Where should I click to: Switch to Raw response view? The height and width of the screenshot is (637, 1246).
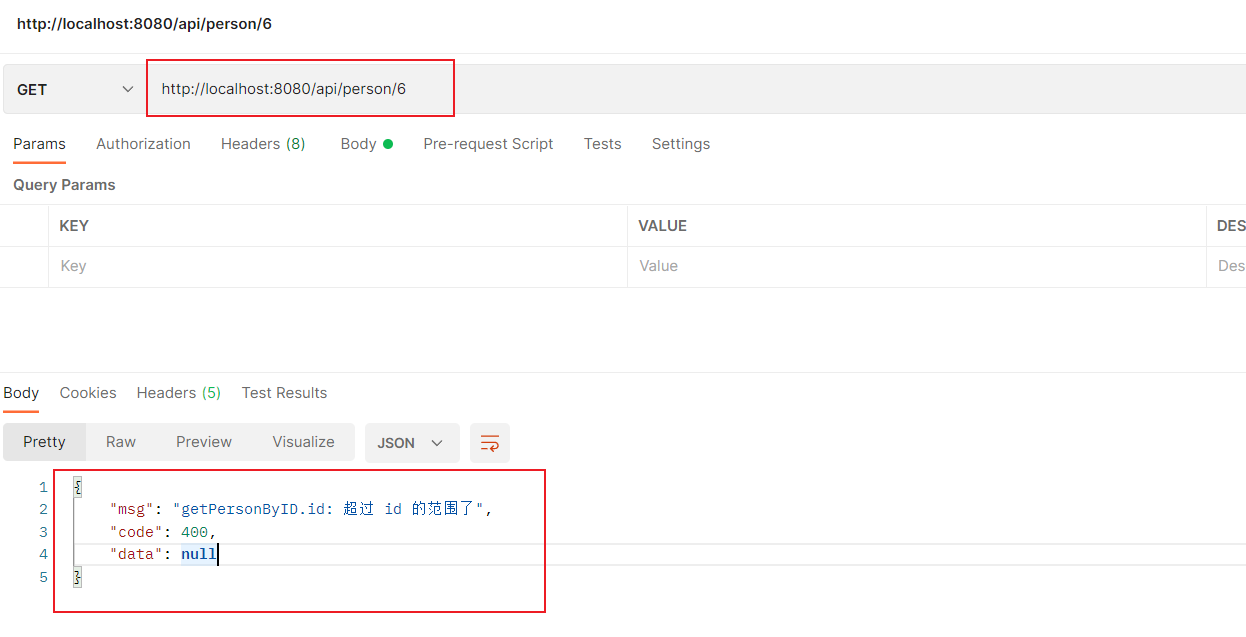120,442
